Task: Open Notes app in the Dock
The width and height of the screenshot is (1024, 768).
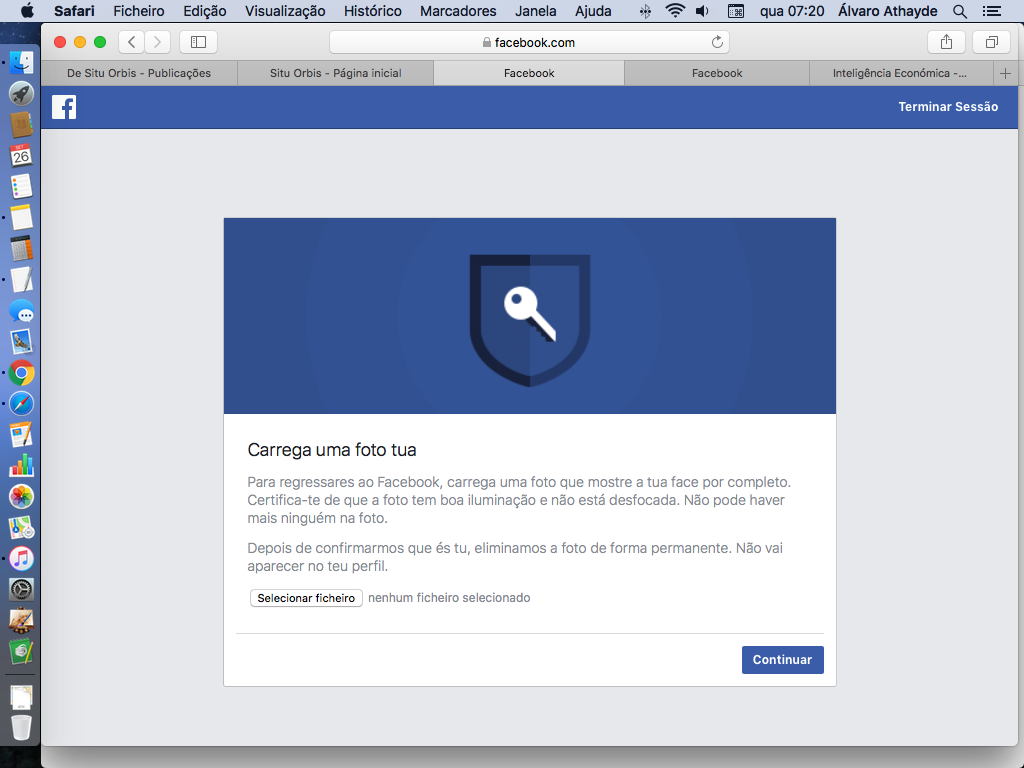Action: click(22, 218)
